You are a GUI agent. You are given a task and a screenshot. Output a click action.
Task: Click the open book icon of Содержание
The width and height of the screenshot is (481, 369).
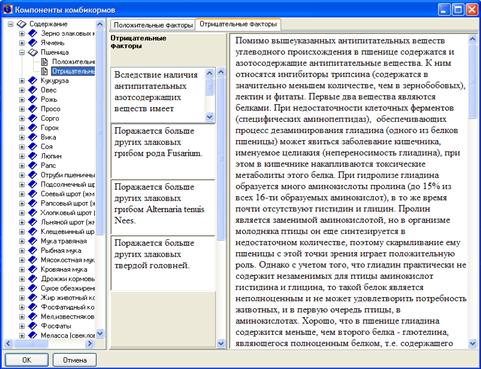tap(21, 24)
